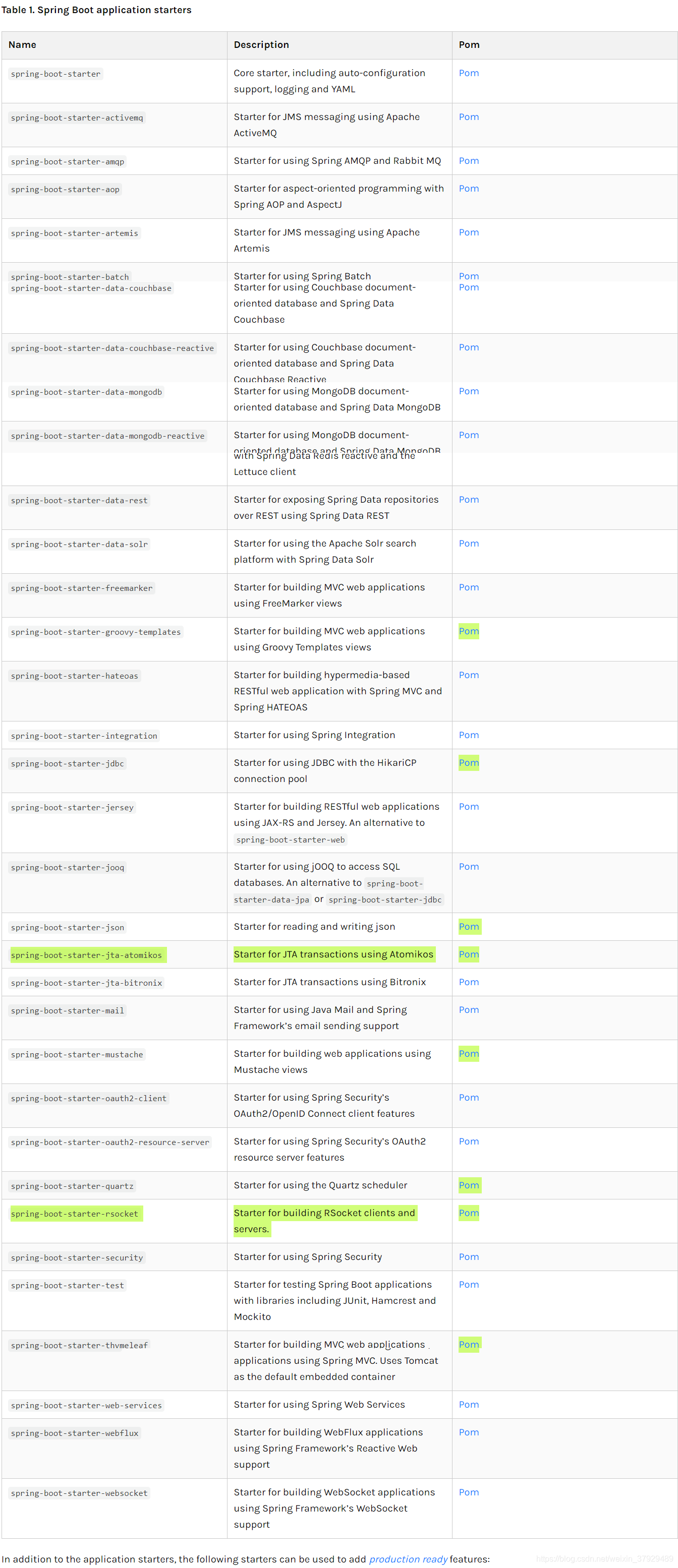The image size is (678, 1568).
Task: Open the Pom link for spring-boot-starter-webflux
Action: 469,1432
